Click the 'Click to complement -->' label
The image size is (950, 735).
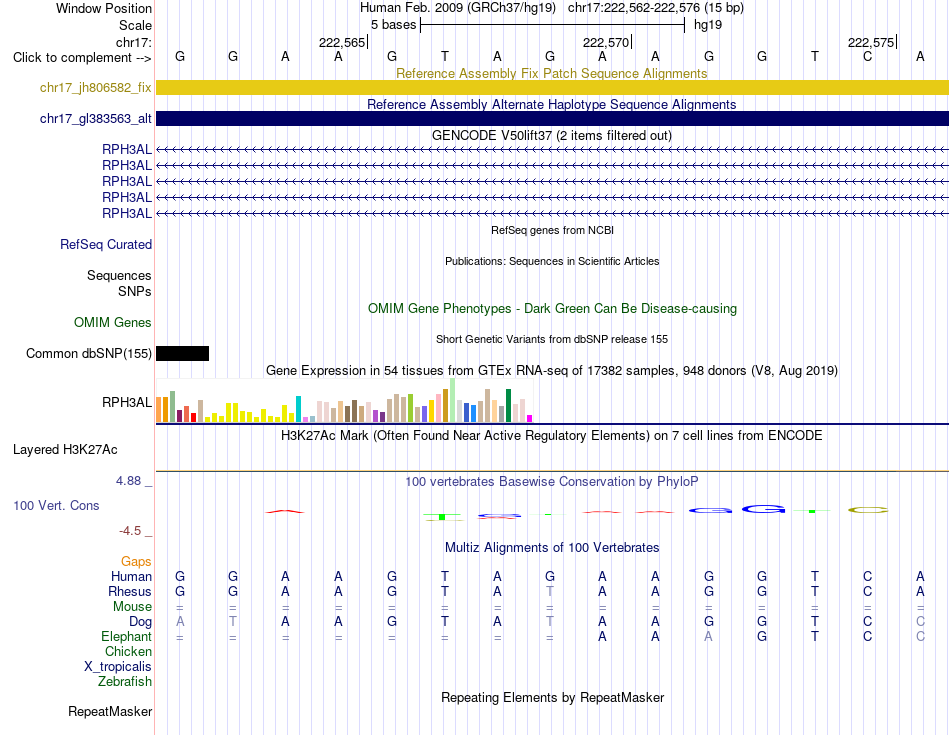coord(82,58)
